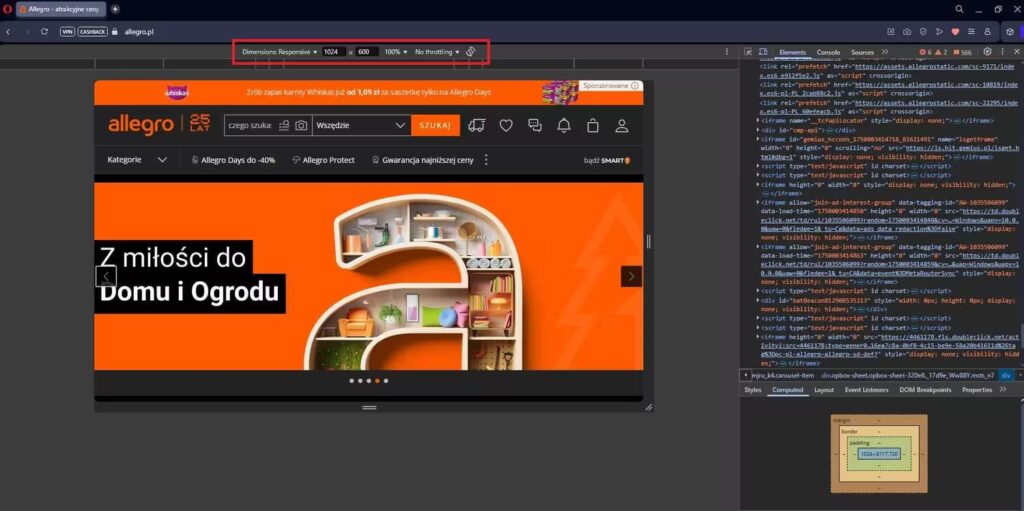Screen dimensions: 1024x511
Task: Open the messages chat icon in Allegro header
Action: (x=535, y=125)
